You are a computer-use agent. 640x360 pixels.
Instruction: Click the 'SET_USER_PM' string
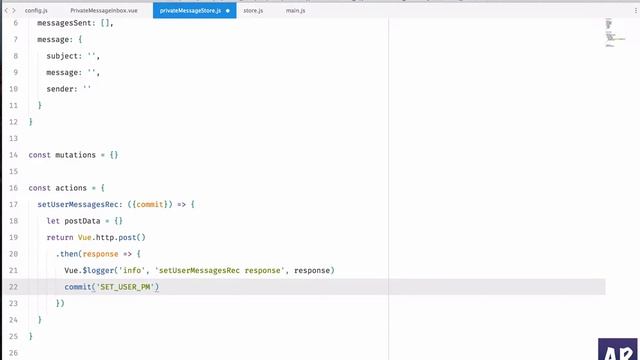[125, 287]
